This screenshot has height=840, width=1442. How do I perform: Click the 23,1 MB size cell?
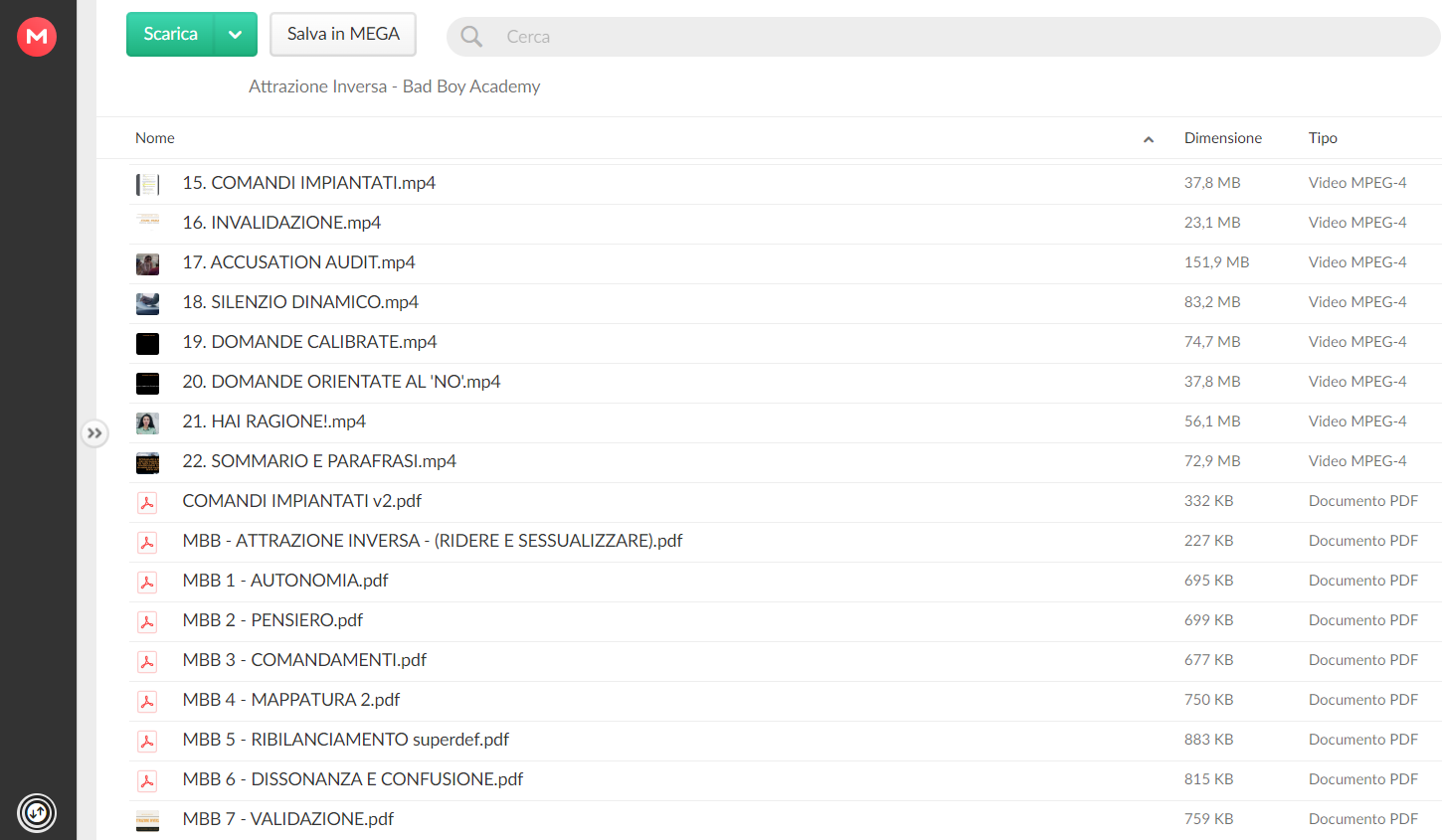coord(1212,223)
